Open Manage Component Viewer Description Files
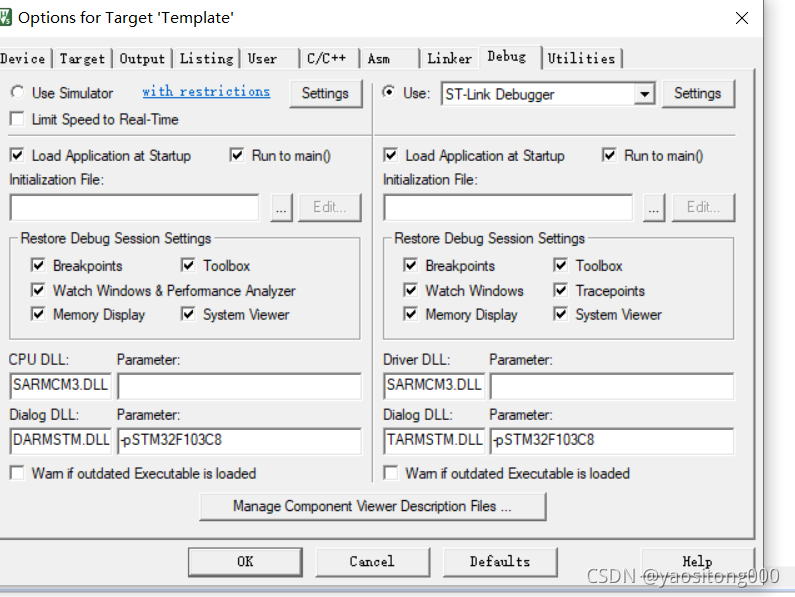This screenshot has height=597, width=795. pos(373,506)
